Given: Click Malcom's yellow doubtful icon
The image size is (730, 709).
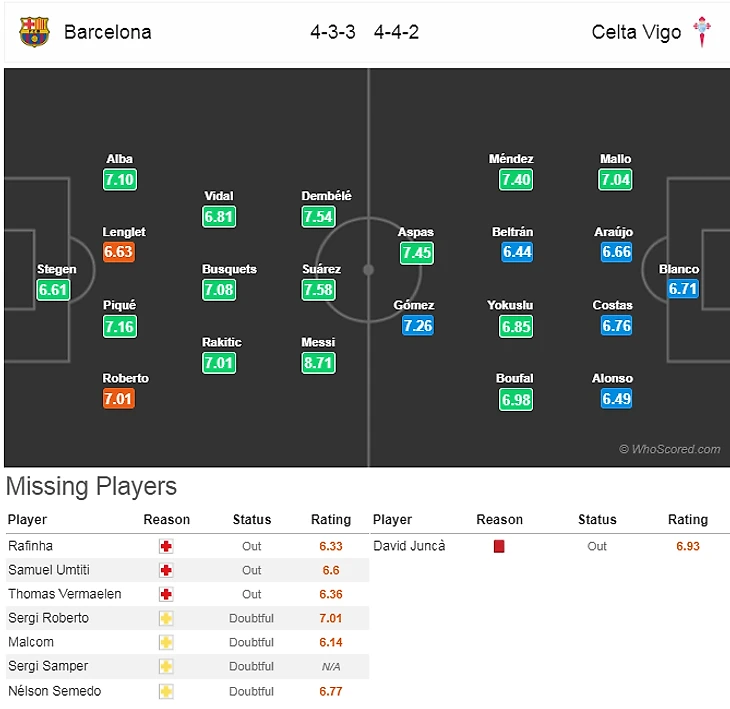Looking at the screenshot, I should [x=166, y=643].
